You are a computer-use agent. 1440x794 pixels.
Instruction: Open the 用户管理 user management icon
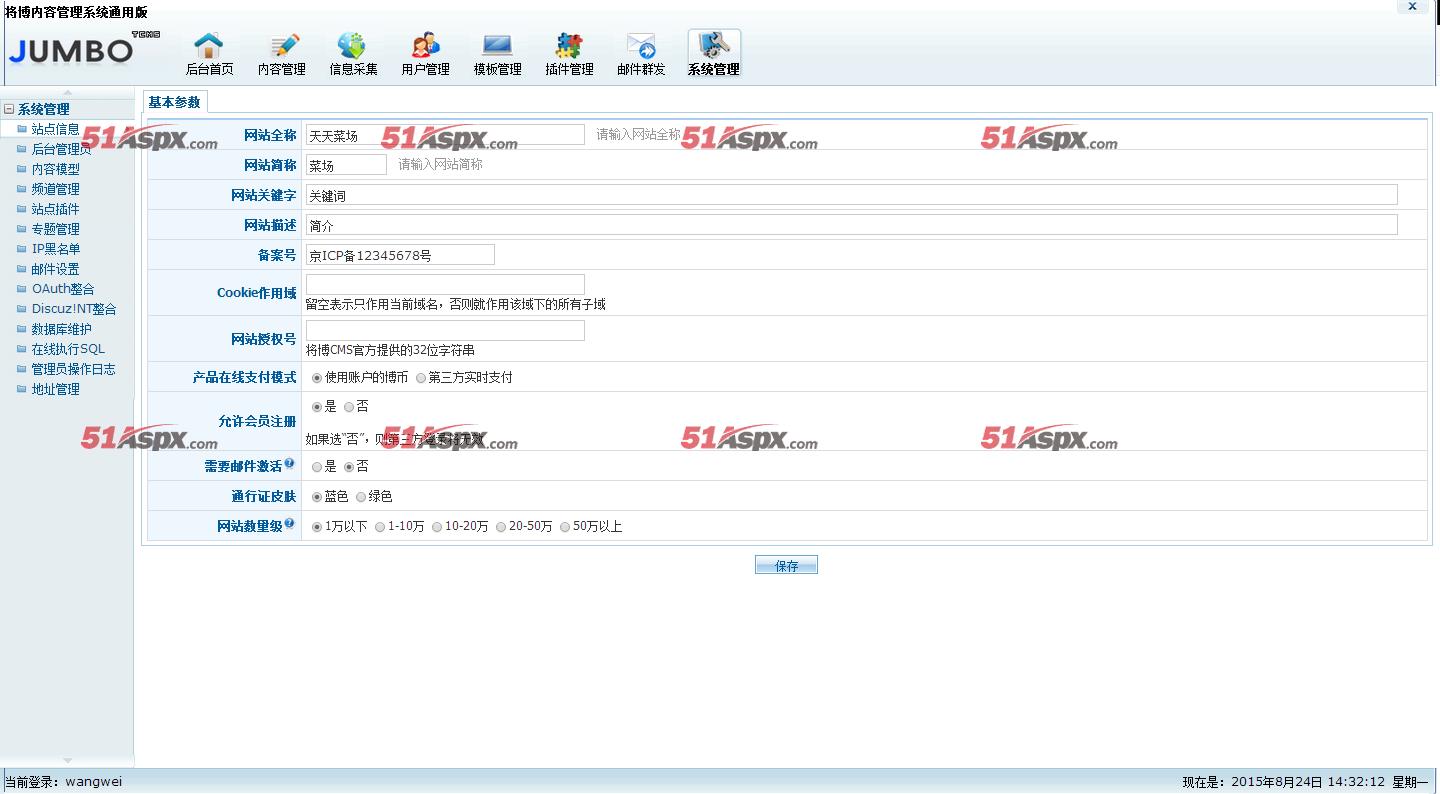point(425,46)
